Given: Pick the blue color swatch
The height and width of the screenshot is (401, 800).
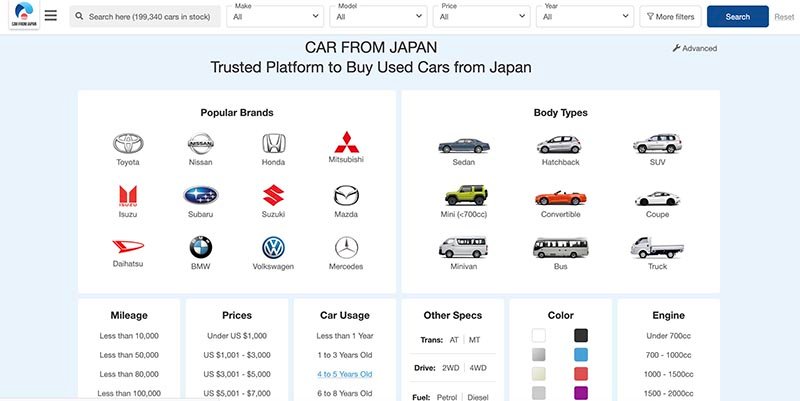Looking at the screenshot, I should pos(581,355).
